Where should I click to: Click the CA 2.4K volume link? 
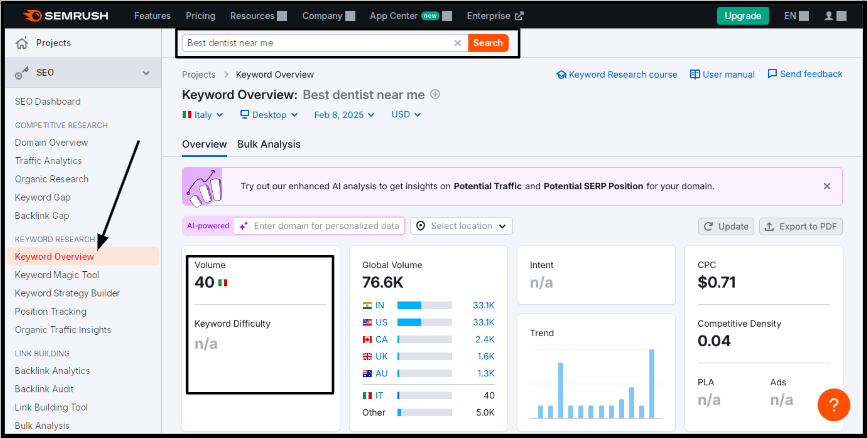point(485,340)
